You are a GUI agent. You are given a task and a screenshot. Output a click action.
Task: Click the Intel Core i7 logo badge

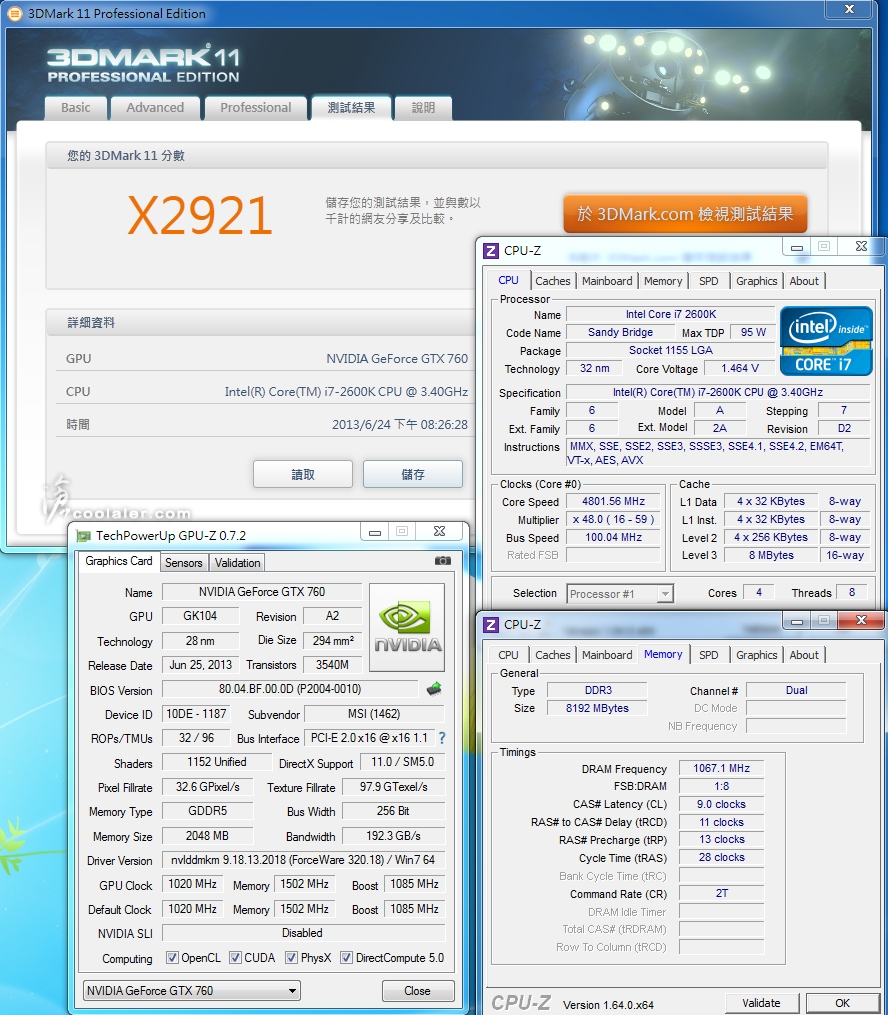[x=826, y=341]
